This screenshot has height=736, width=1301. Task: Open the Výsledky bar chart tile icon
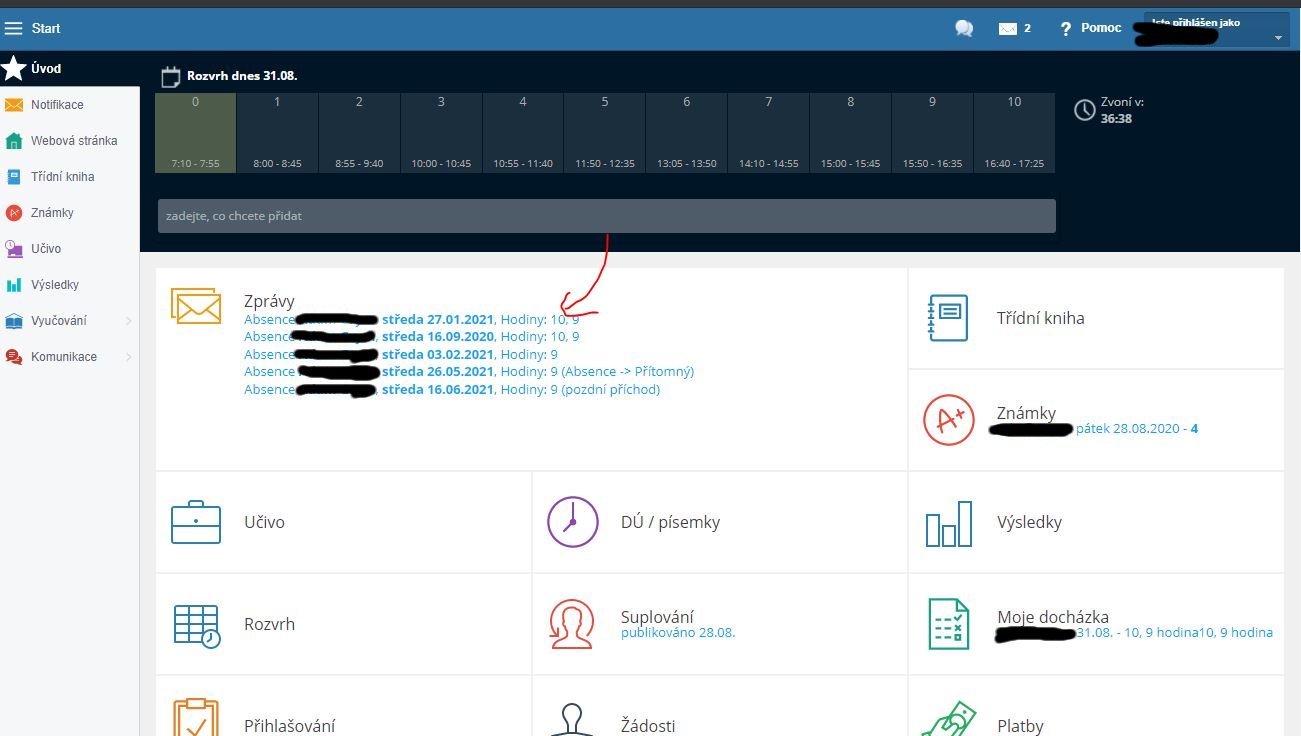tap(948, 523)
